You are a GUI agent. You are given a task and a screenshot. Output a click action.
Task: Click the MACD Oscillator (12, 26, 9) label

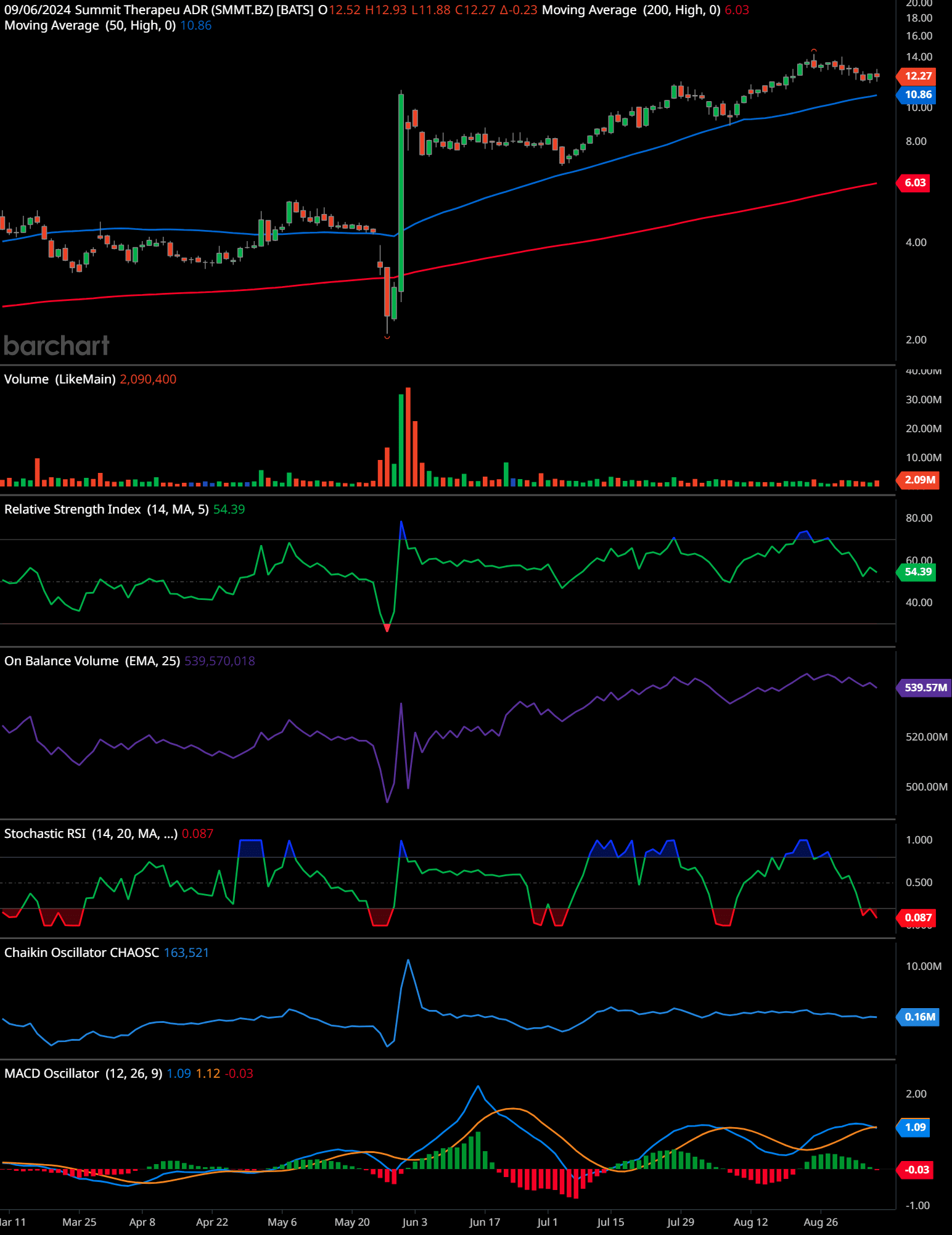[x=83, y=1073]
